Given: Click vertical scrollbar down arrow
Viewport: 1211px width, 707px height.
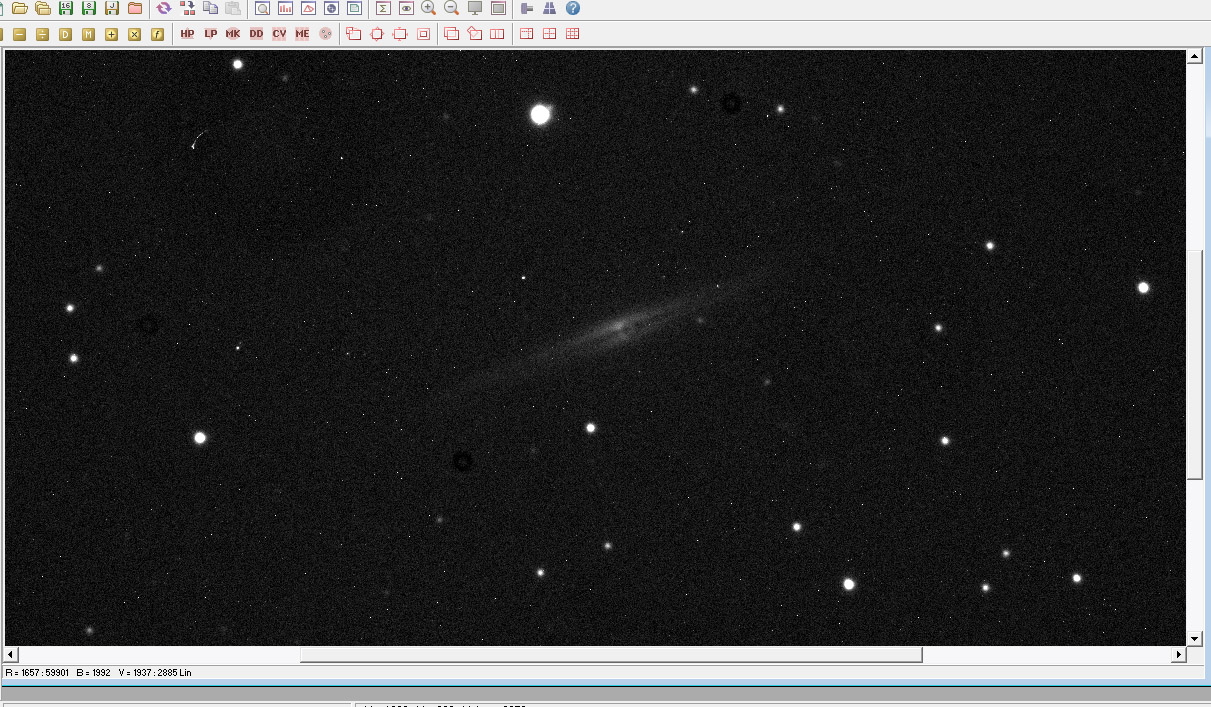Looking at the screenshot, I should pyautogui.click(x=1194, y=638).
